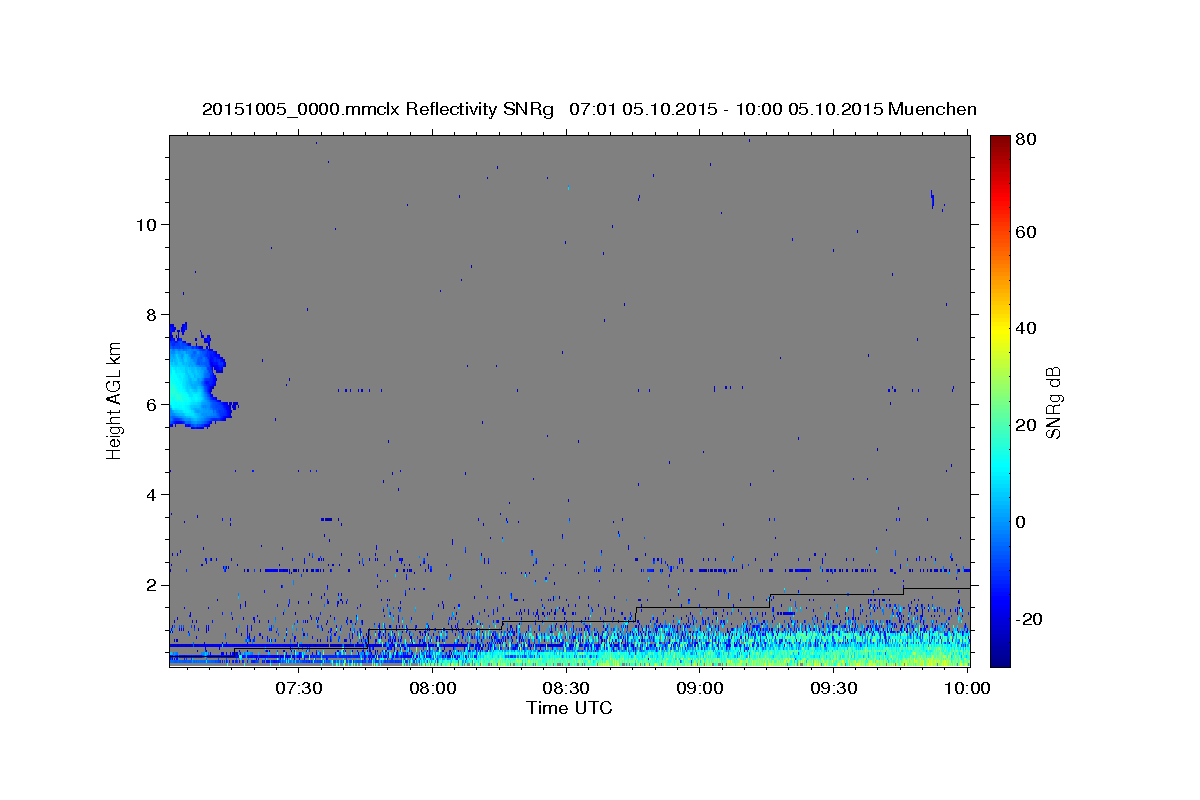The width and height of the screenshot is (1200, 800).
Task: Click the 'SNRg dB' colorbar label
Action: (x=1053, y=402)
